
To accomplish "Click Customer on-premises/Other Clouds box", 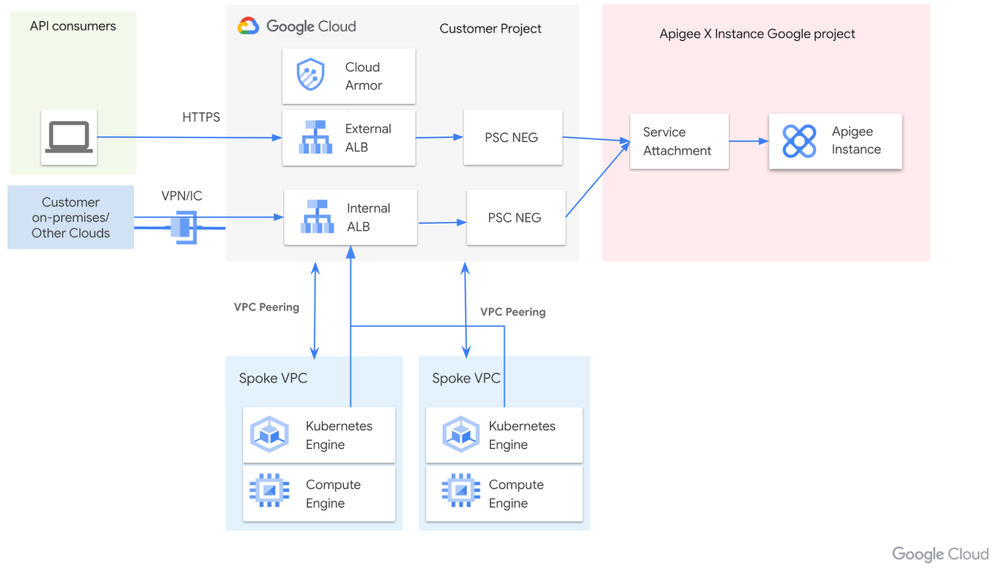I will (x=71, y=217).
